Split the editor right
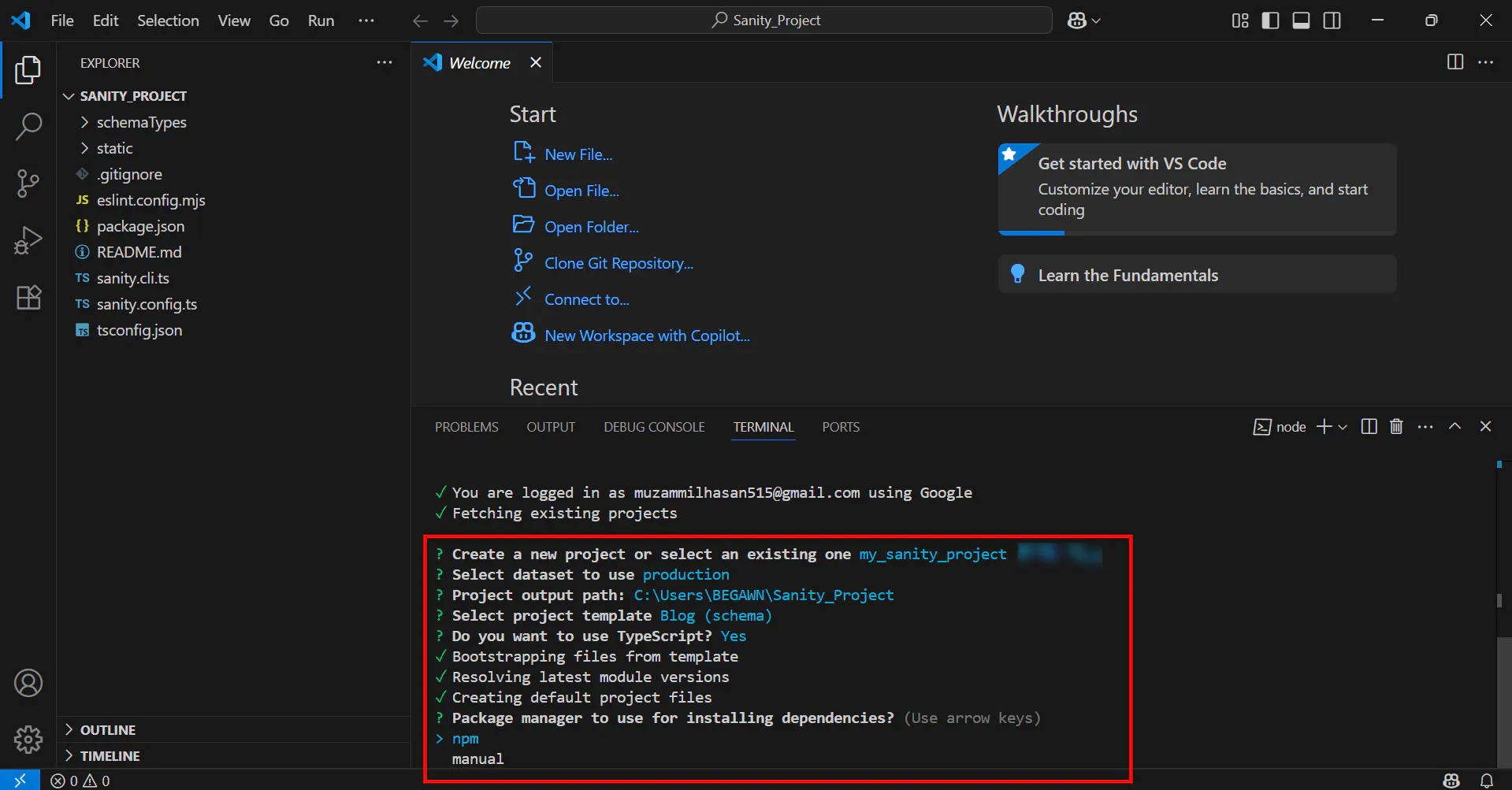Viewport: 1512px width, 790px height. coord(1455,62)
